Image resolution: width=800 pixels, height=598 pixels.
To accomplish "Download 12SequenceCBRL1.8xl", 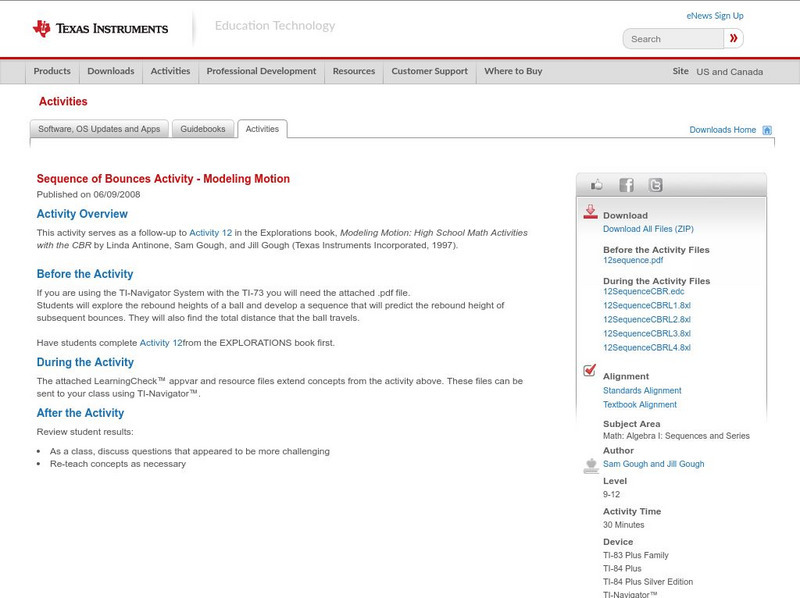I will [646, 306].
